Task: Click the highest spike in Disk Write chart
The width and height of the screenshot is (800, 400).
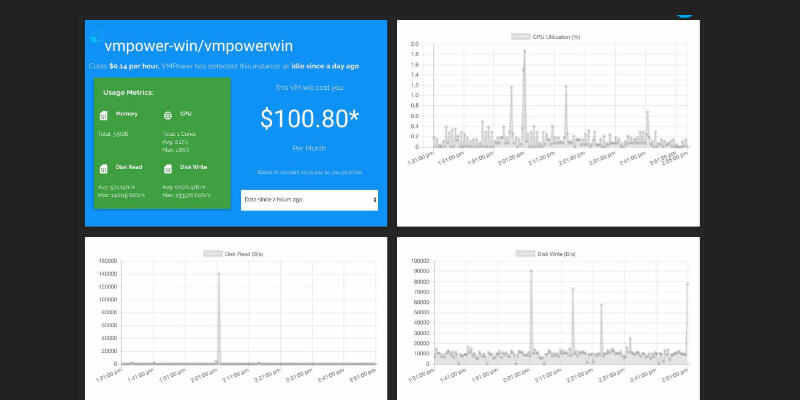Action: point(531,271)
